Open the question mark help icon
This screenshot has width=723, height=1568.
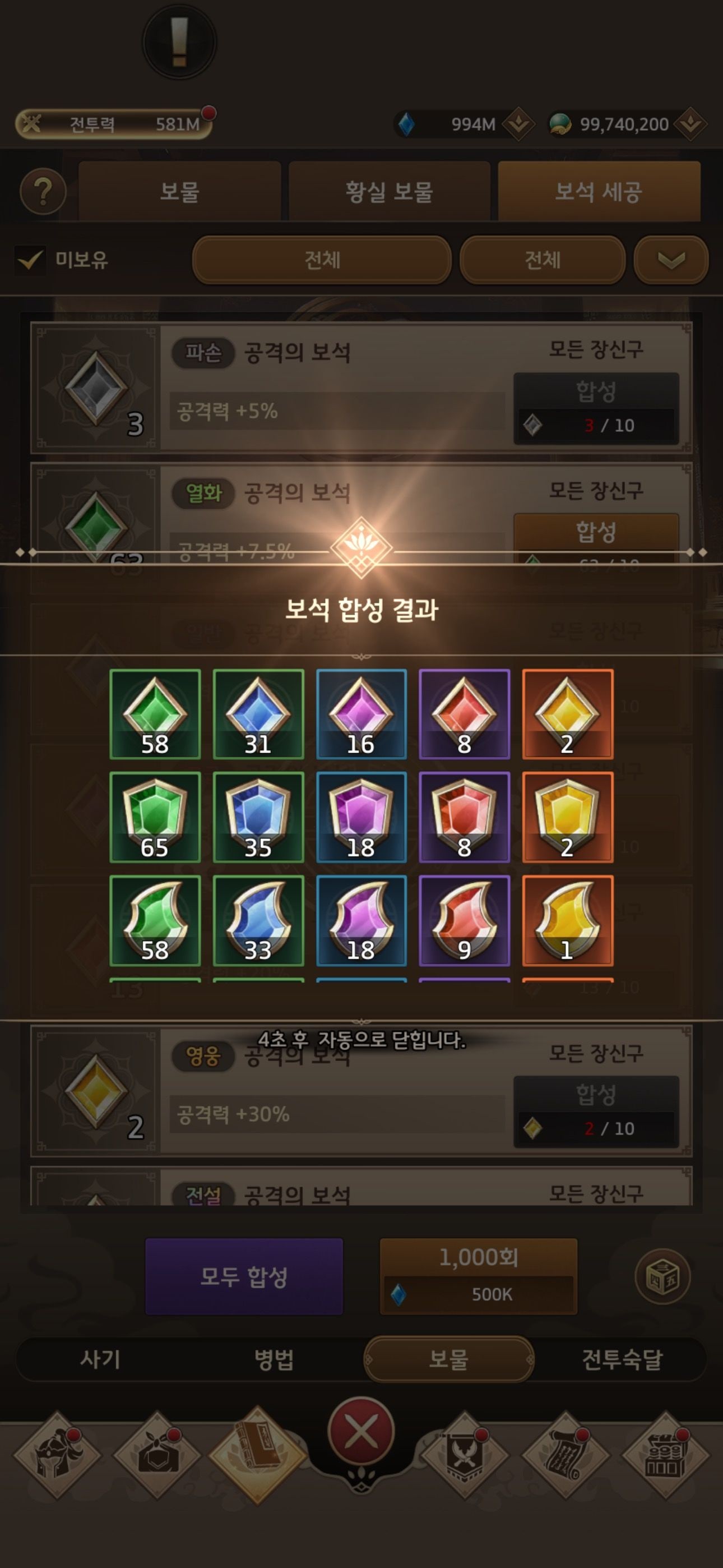click(43, 192)
